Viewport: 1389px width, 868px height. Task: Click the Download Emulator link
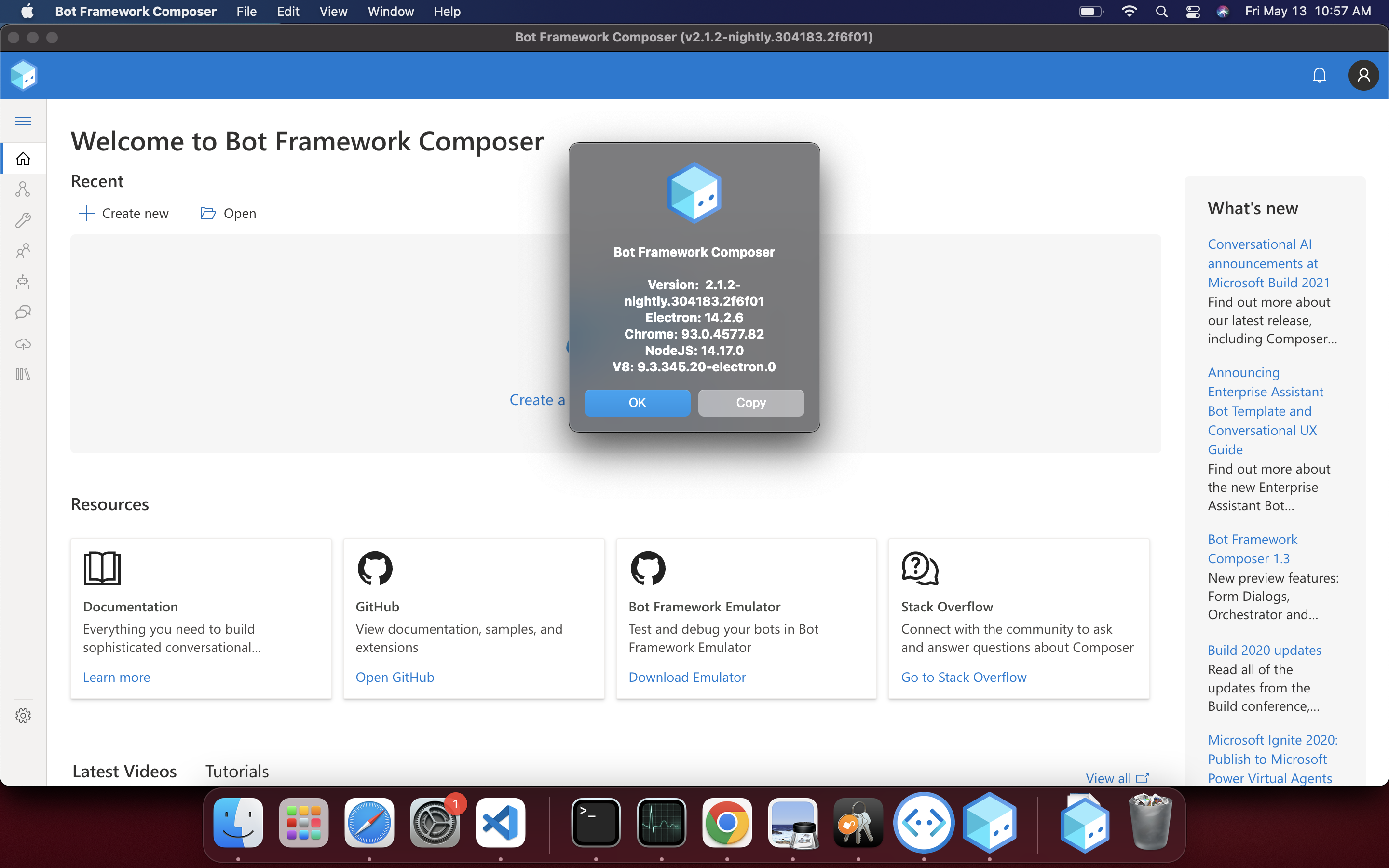pyautogui.click(x=686, y=677)
